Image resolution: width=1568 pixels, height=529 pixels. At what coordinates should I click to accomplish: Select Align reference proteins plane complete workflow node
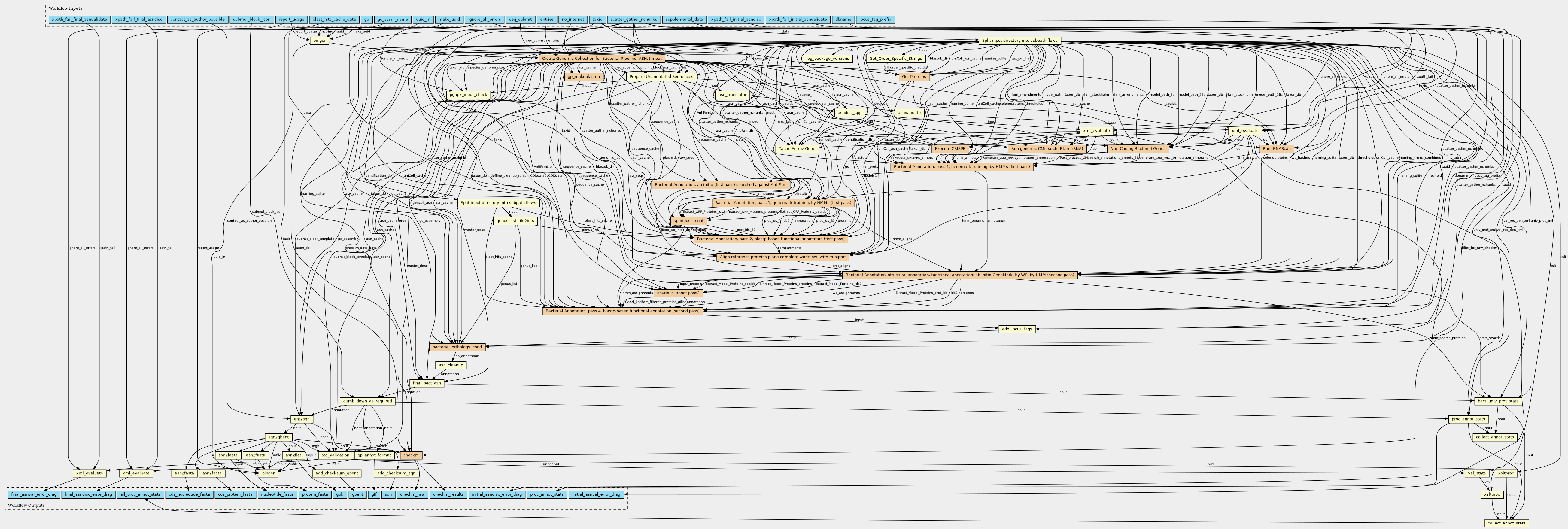coord(783,257)
